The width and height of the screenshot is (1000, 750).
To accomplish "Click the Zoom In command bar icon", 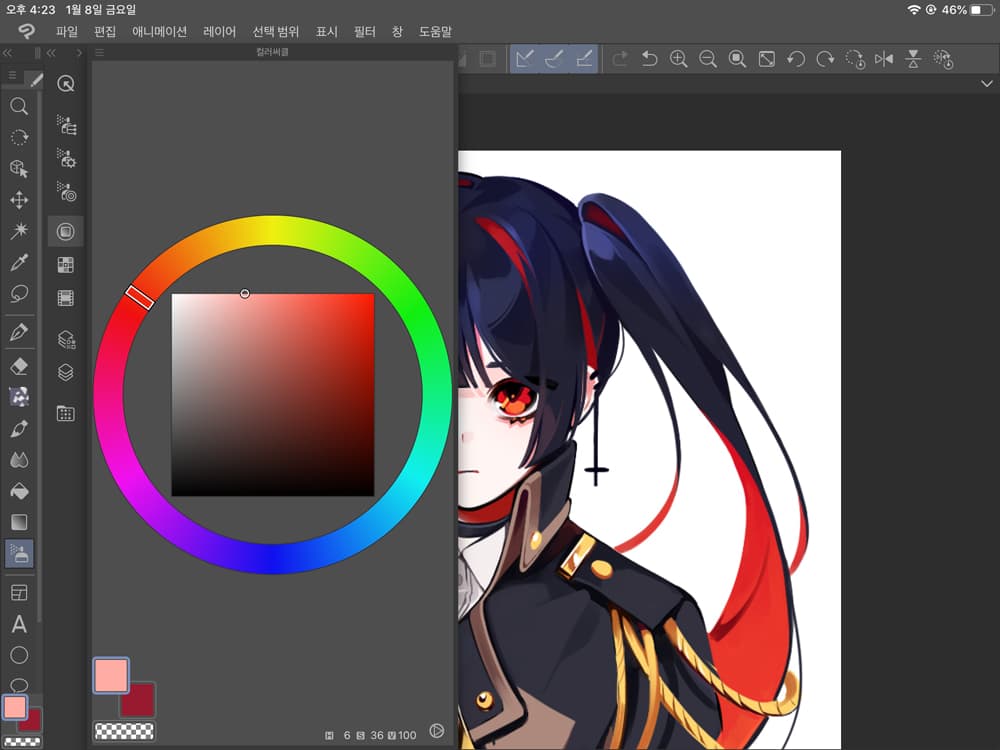I will pyautogui.click(x=678, y=59).
